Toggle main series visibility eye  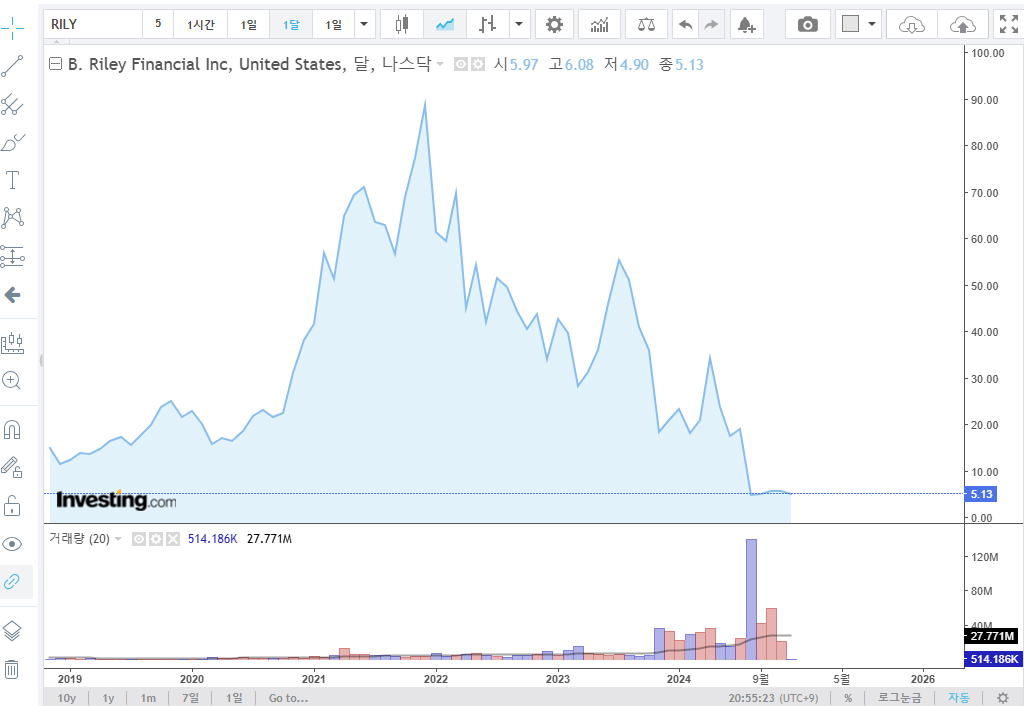[x=461, y=64]
